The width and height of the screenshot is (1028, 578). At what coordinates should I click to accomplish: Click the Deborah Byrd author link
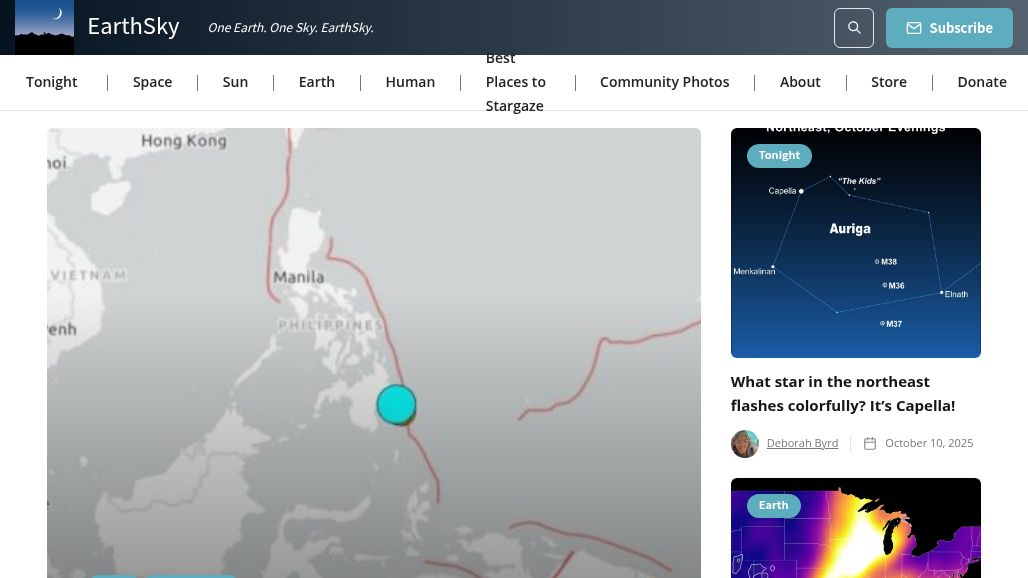802,443
